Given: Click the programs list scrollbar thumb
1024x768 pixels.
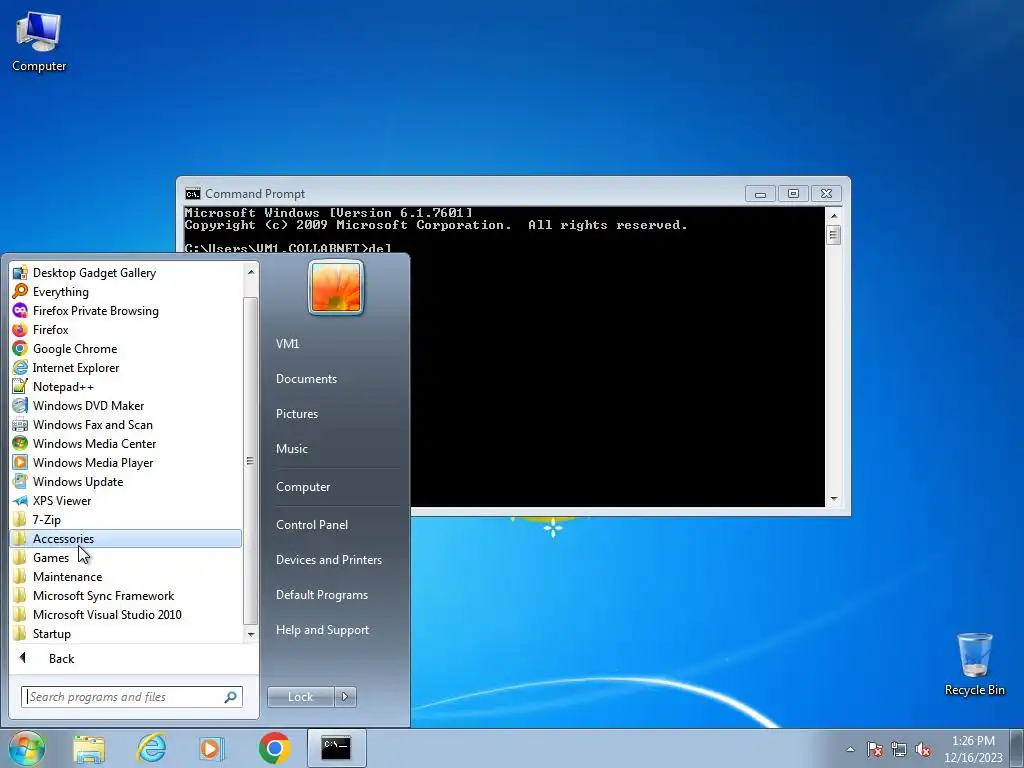Looking at the screenshot, I should point(251,460).
